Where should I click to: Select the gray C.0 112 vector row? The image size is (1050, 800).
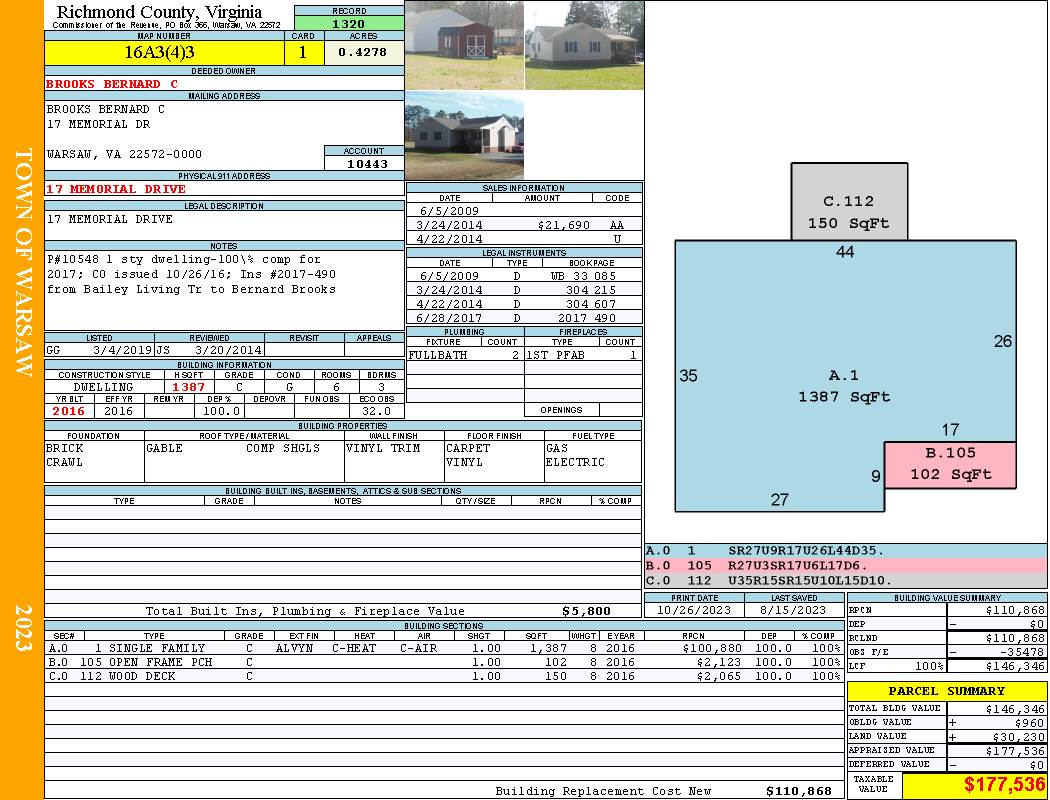846,580
